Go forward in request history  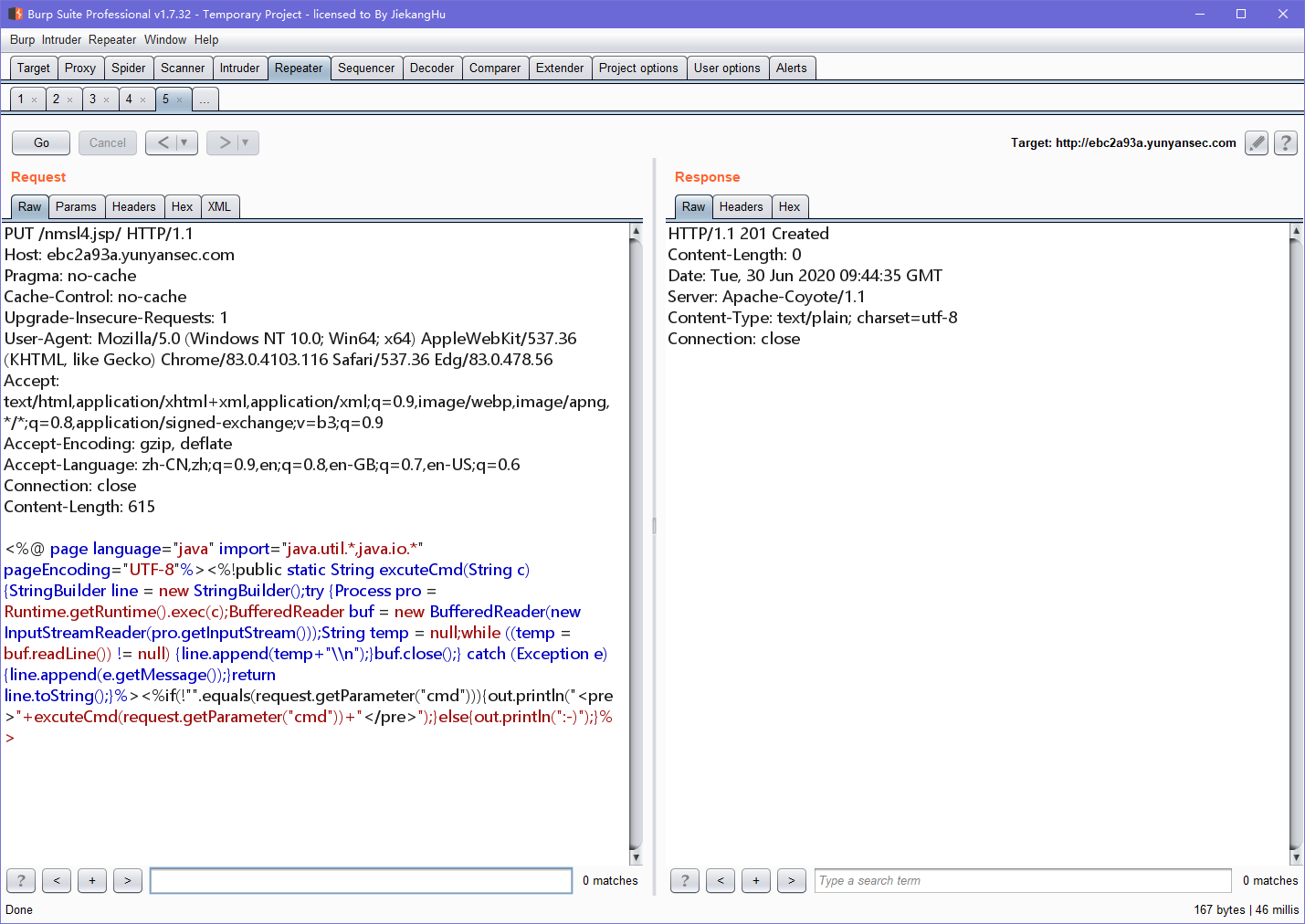(x=225, y=142)
